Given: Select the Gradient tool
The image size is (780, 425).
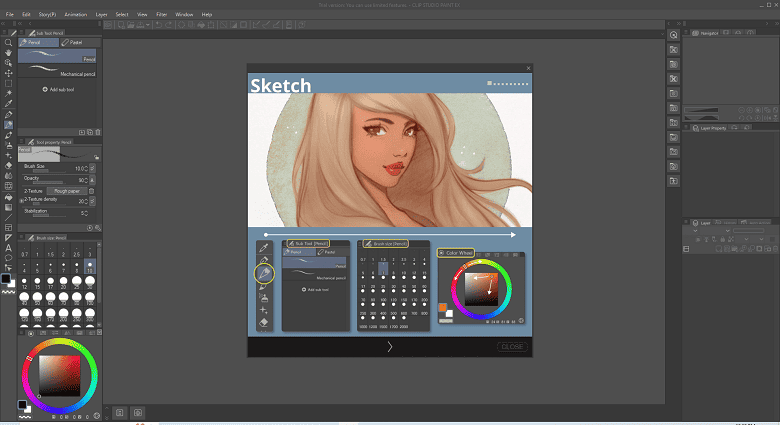Looking at the screenshot, I should coord(8,207).
